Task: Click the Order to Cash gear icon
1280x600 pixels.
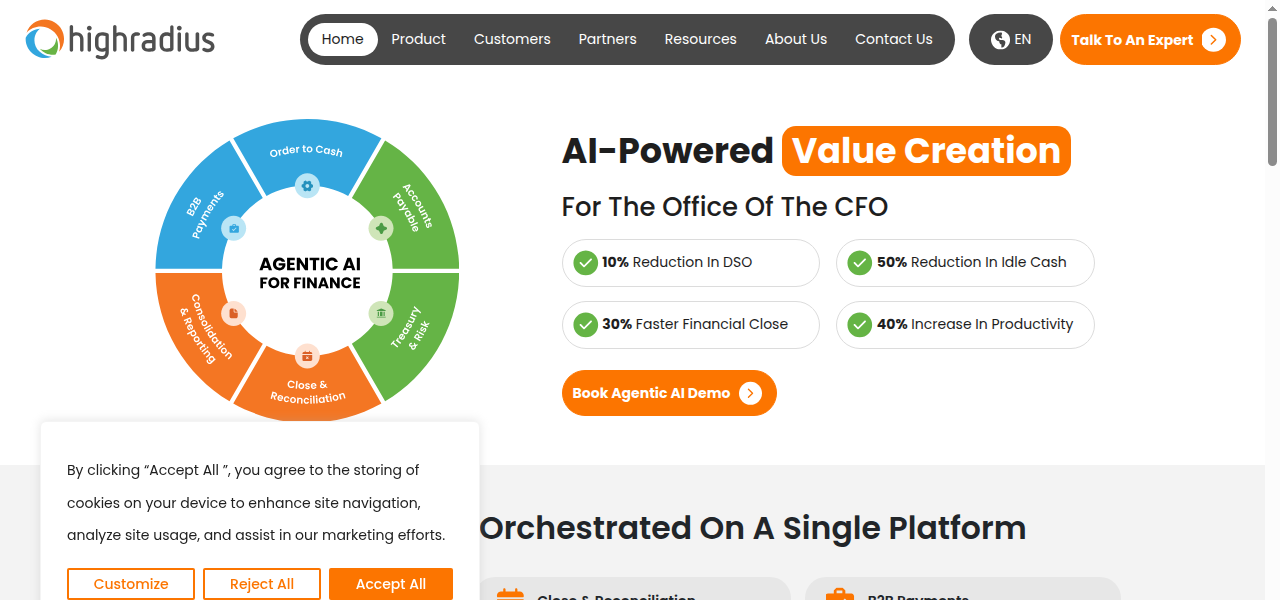Action: (307, 185)
